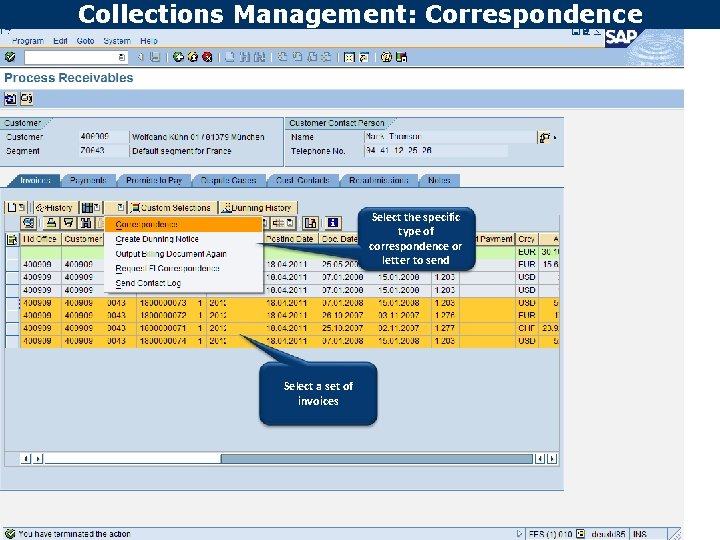The width and height of the screenshot is (720, 540).
Task: Click the Telephone No. field
Action: coord(436,151)
